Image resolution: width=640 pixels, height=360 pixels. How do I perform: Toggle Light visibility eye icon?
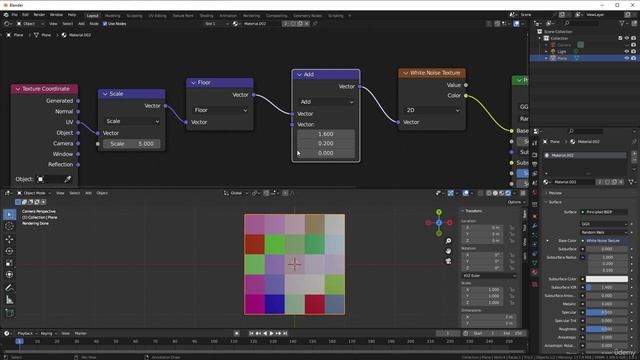point(627,51)
